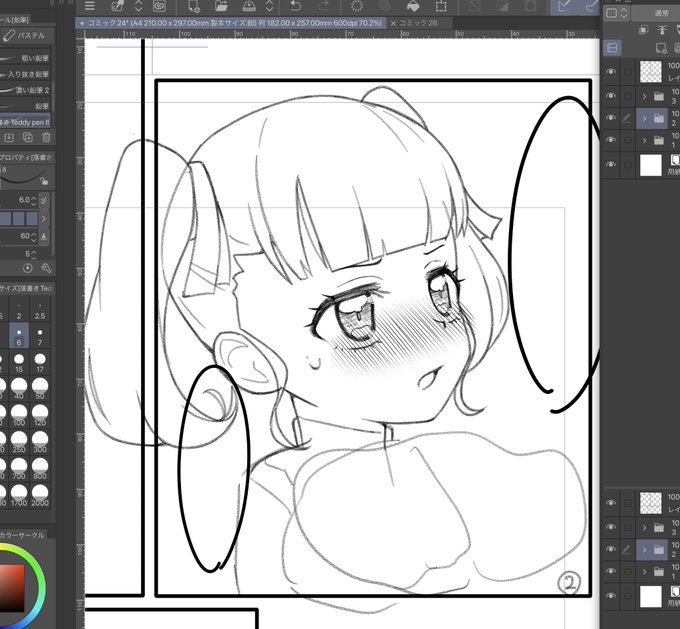Screen dimensions: 680x629
Task: Hide the top raster layer eye
Action: [611, 72]
